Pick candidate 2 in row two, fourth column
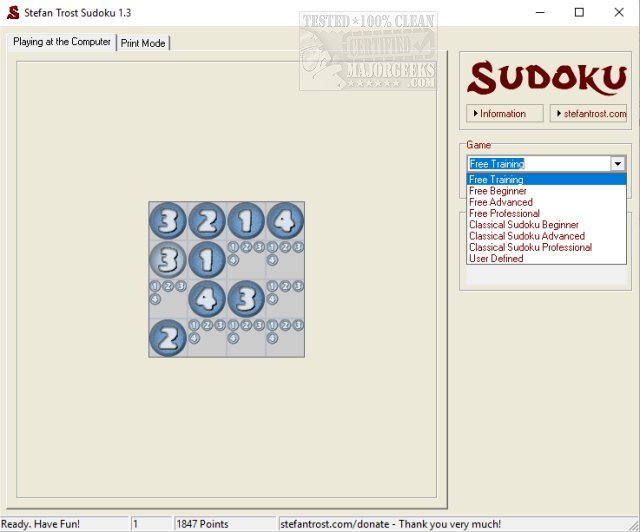Image resolution: width=640 pixels, height=532 pixels. pos(285,247)
